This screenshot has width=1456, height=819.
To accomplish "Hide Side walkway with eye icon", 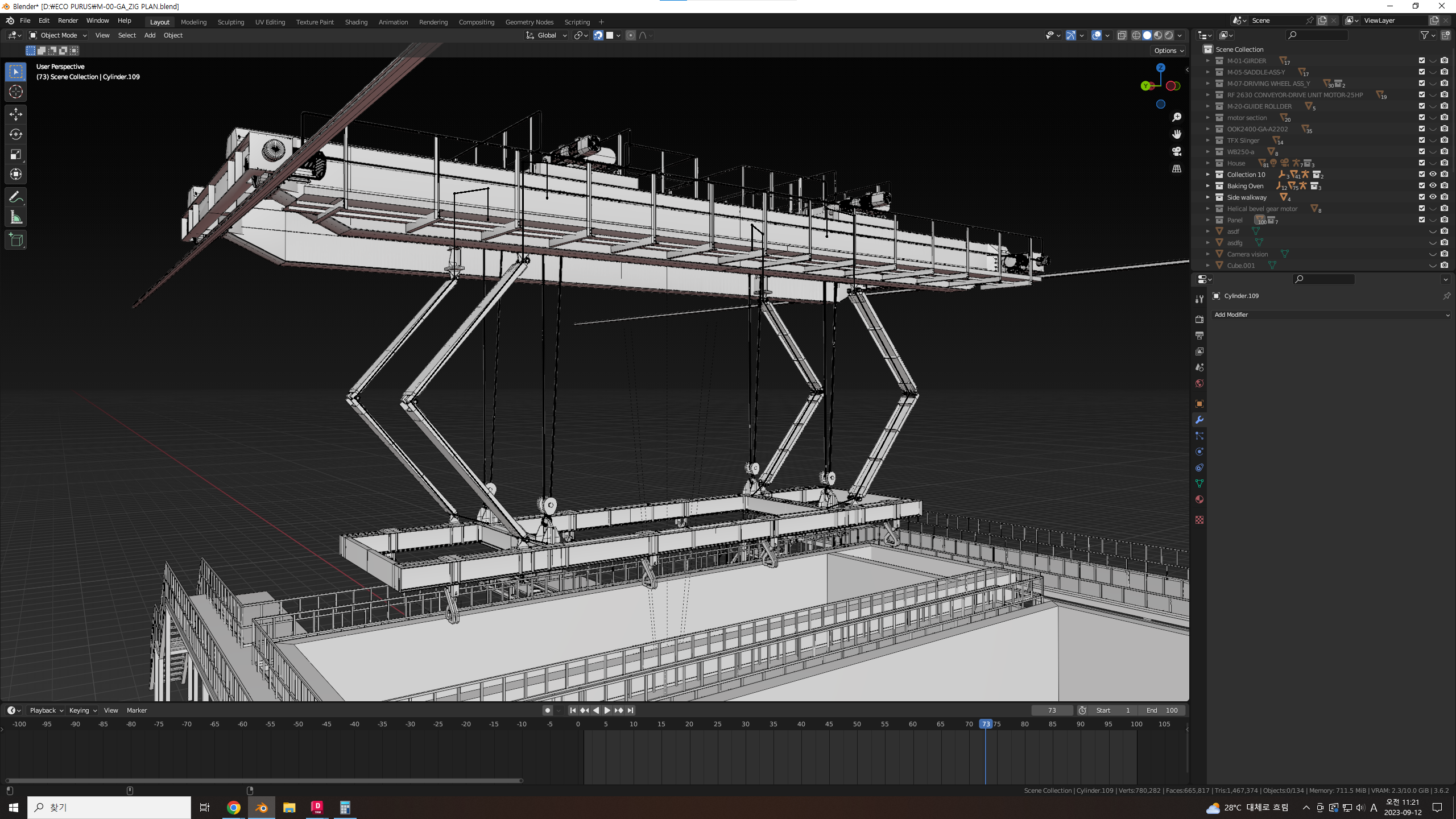I will (x=1433, y=197).
